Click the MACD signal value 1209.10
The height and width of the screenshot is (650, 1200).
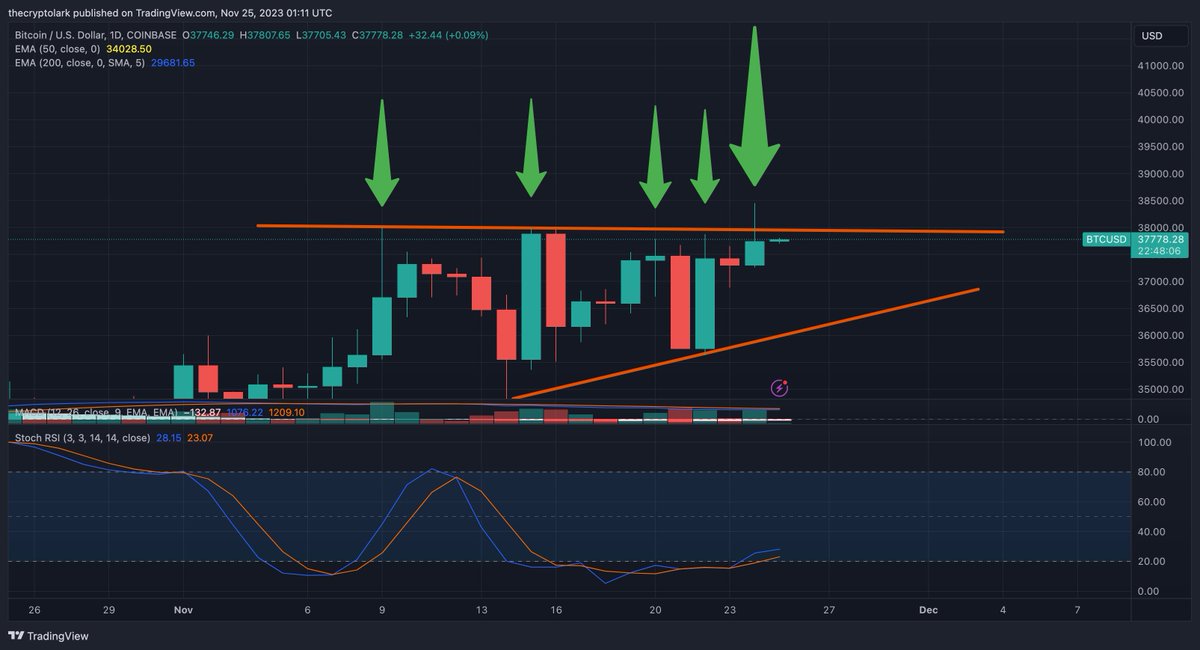tap(286, 412)
